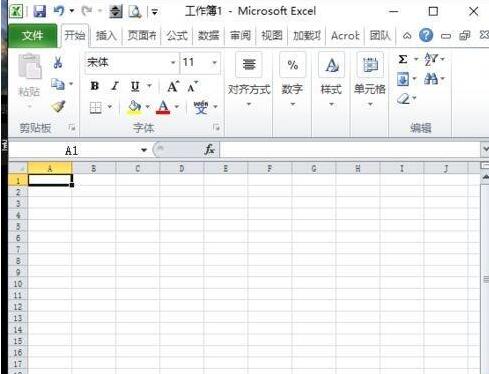
Task: Switch to the 视图 View tab
Action: [272, 35]
